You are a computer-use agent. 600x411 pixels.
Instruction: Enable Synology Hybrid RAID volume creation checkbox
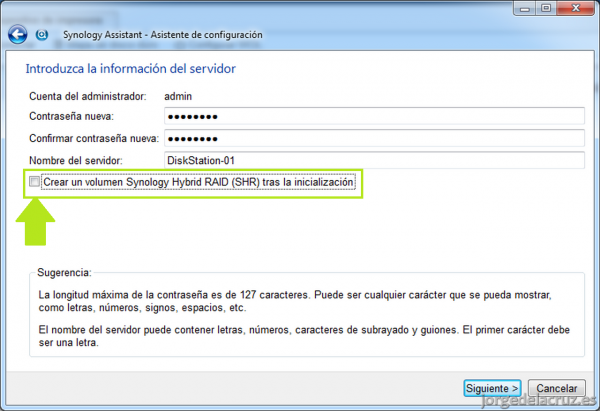pyautogui.click(x=34, y=181)
